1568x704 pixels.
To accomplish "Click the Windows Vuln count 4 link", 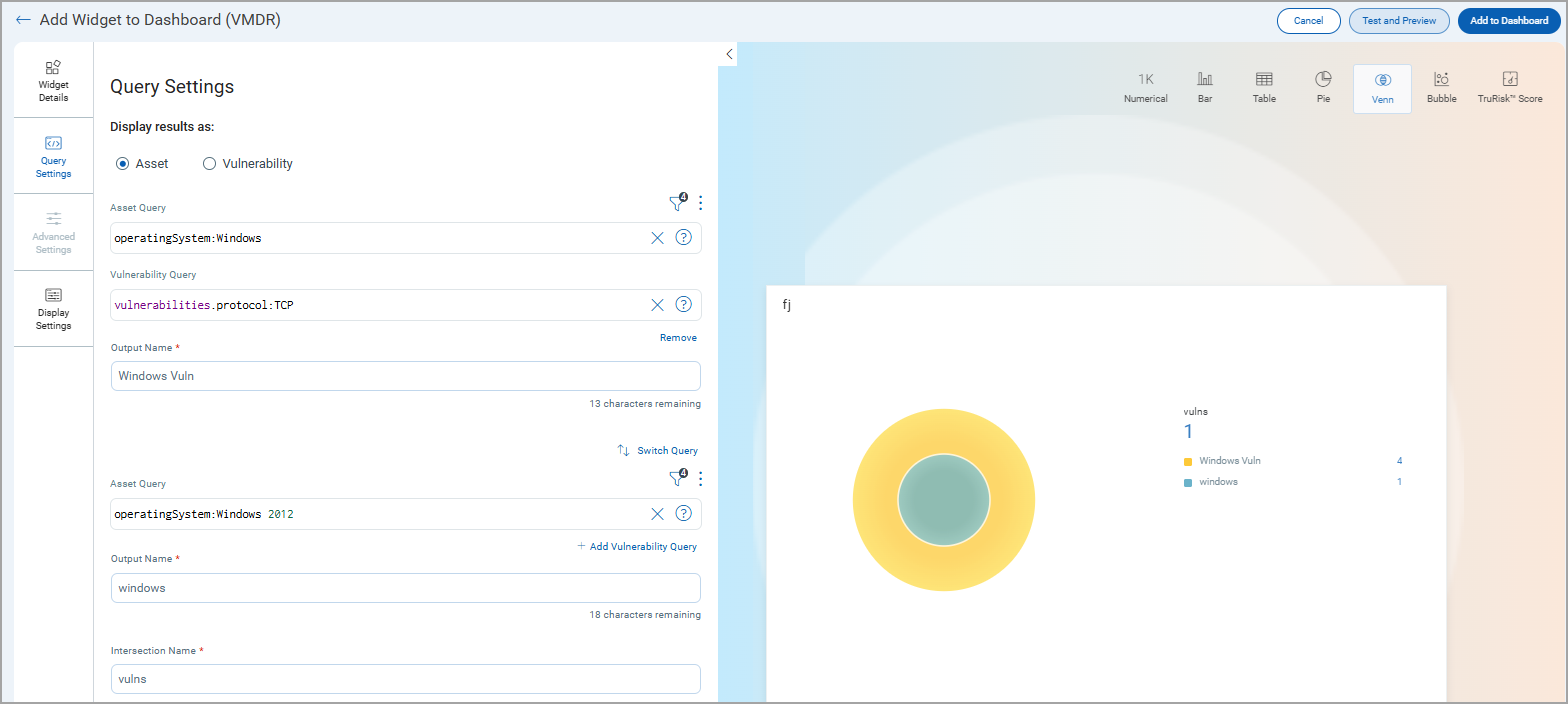I will pyautogui.click(x=1400, y=461).
